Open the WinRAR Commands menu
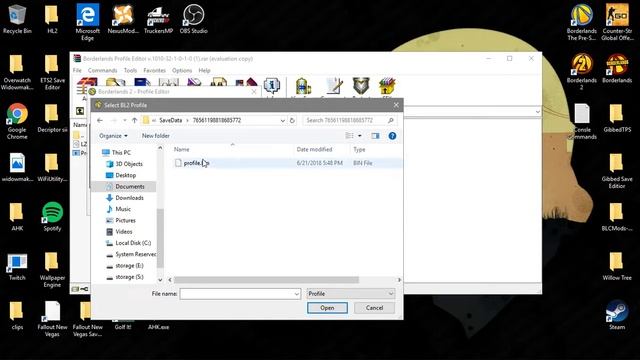640x360 pixels. (x=102, y=70)
